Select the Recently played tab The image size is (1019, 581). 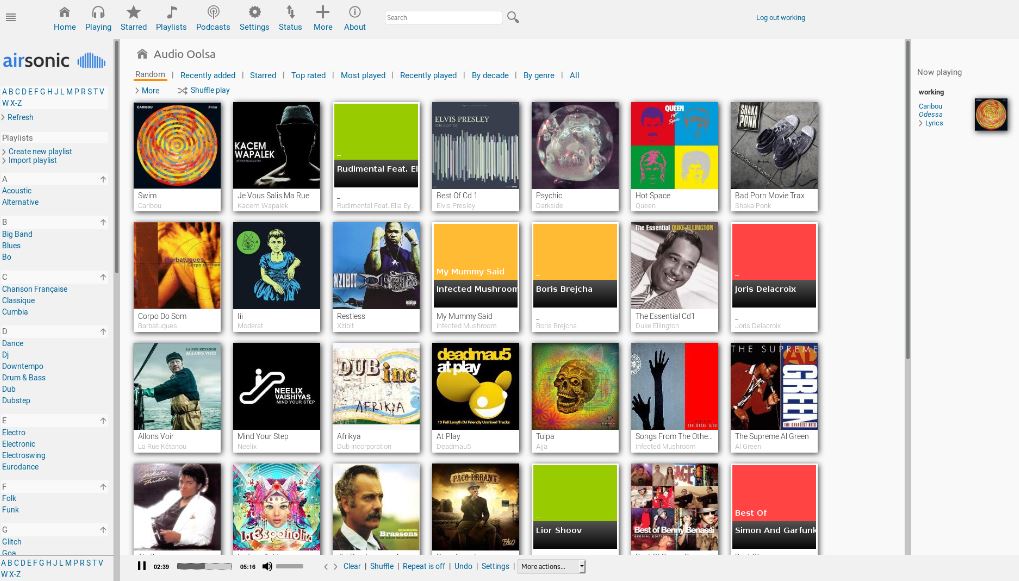(428, 75)
